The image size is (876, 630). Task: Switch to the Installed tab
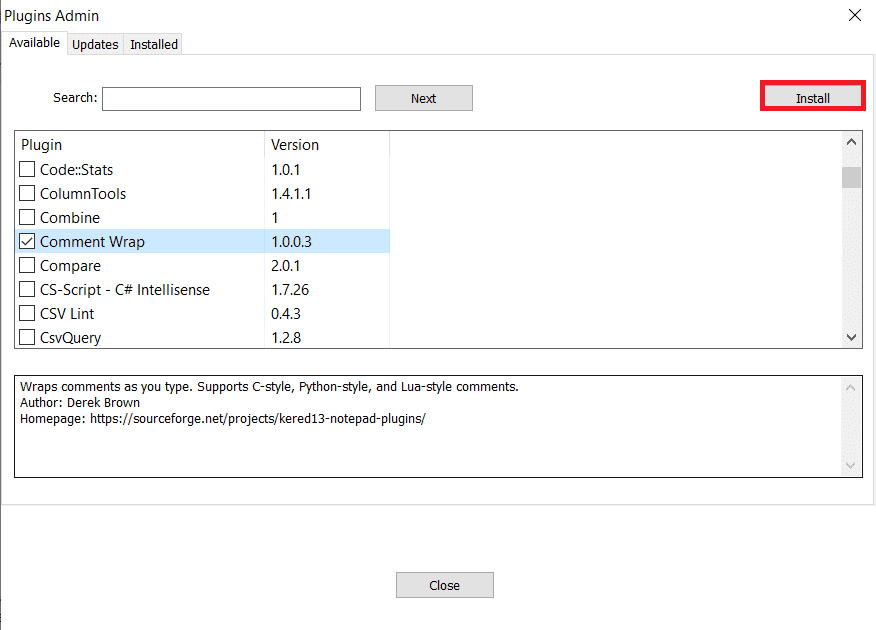point(153,44)
